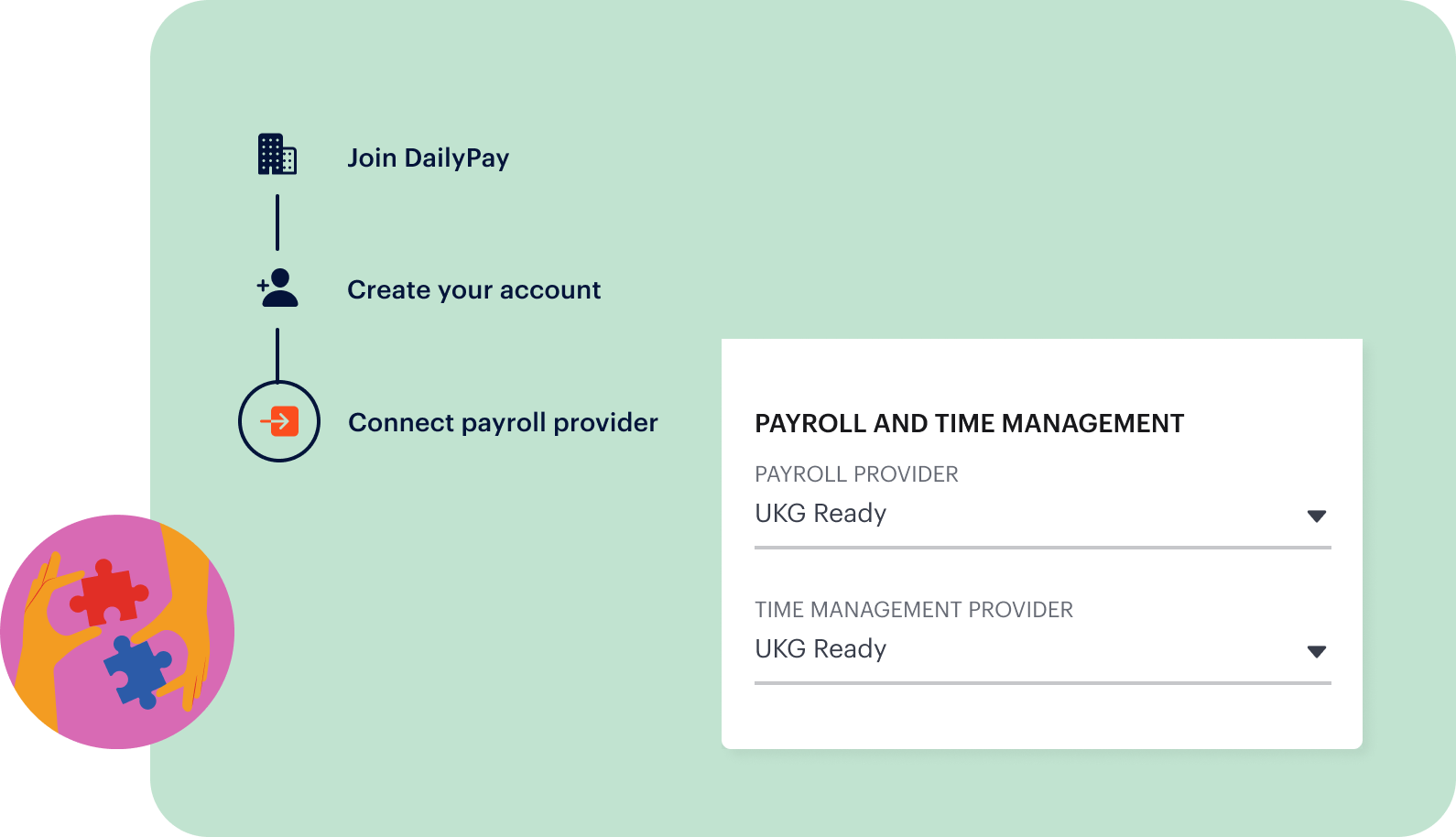Image resolution: width=1456 pixels, height=837 pixels.
Task: Click the underline beneath the Time Management field
Action: pos(1042,683)
